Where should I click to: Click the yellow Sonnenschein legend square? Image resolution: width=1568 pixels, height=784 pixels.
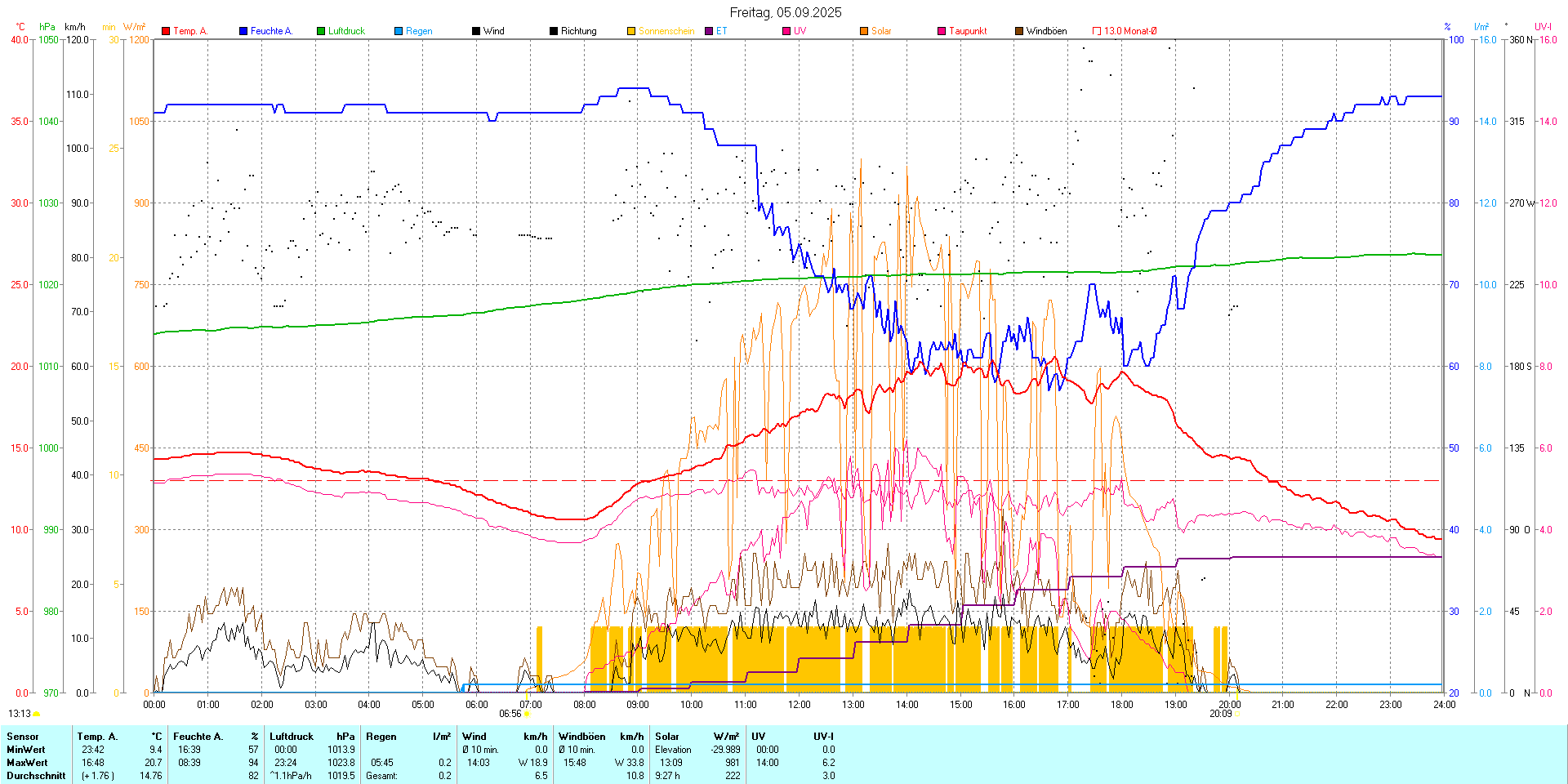coord(631,31)
